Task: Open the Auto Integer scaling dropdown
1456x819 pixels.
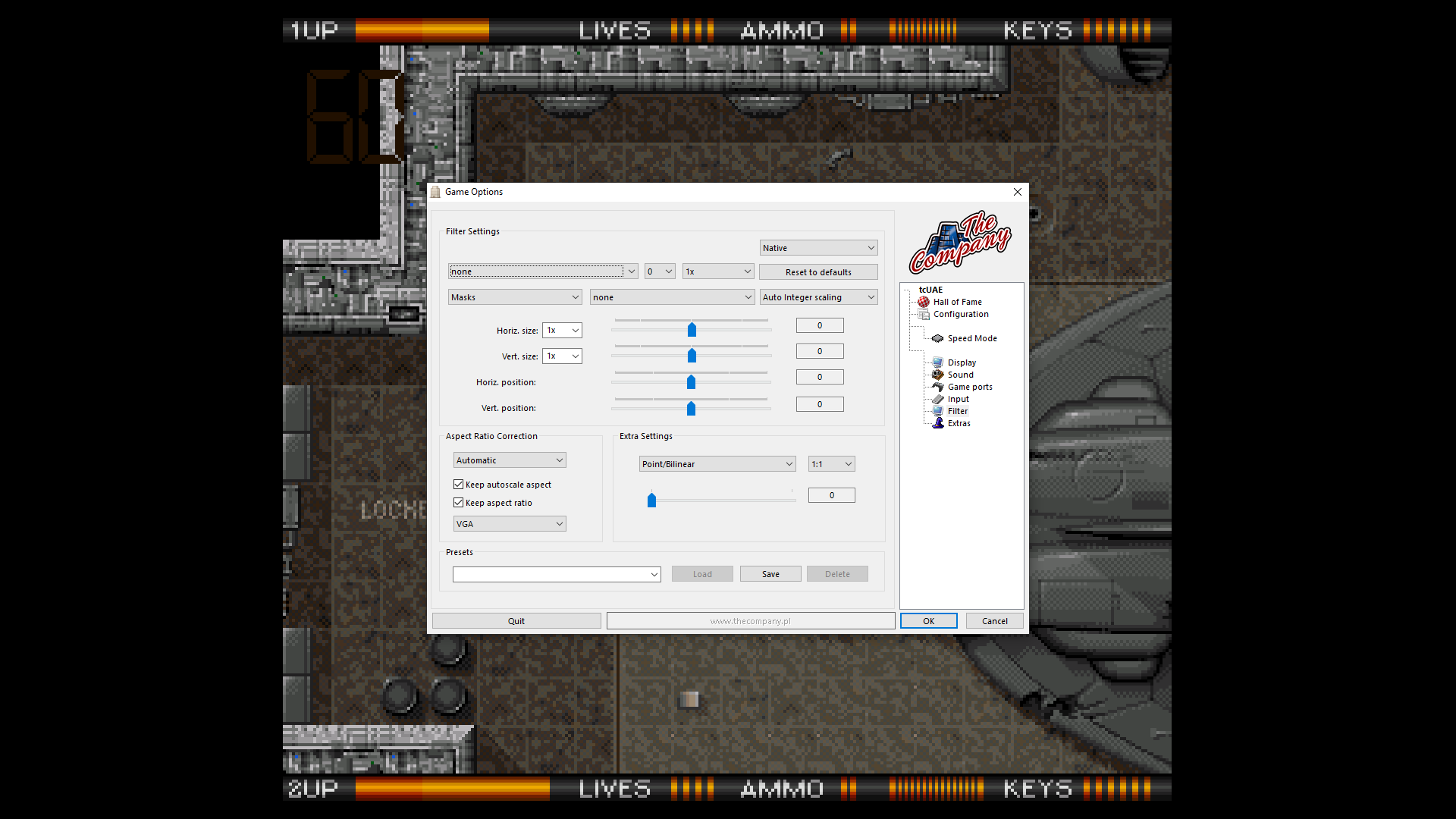Action: tap(818, 297)
